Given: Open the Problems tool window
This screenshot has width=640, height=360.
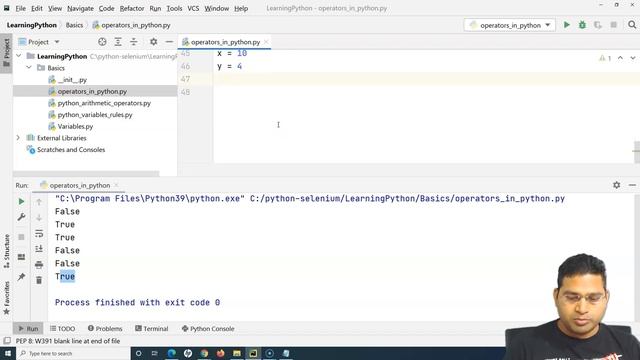Looking at the screenshot, I should (x=105, y=329).
